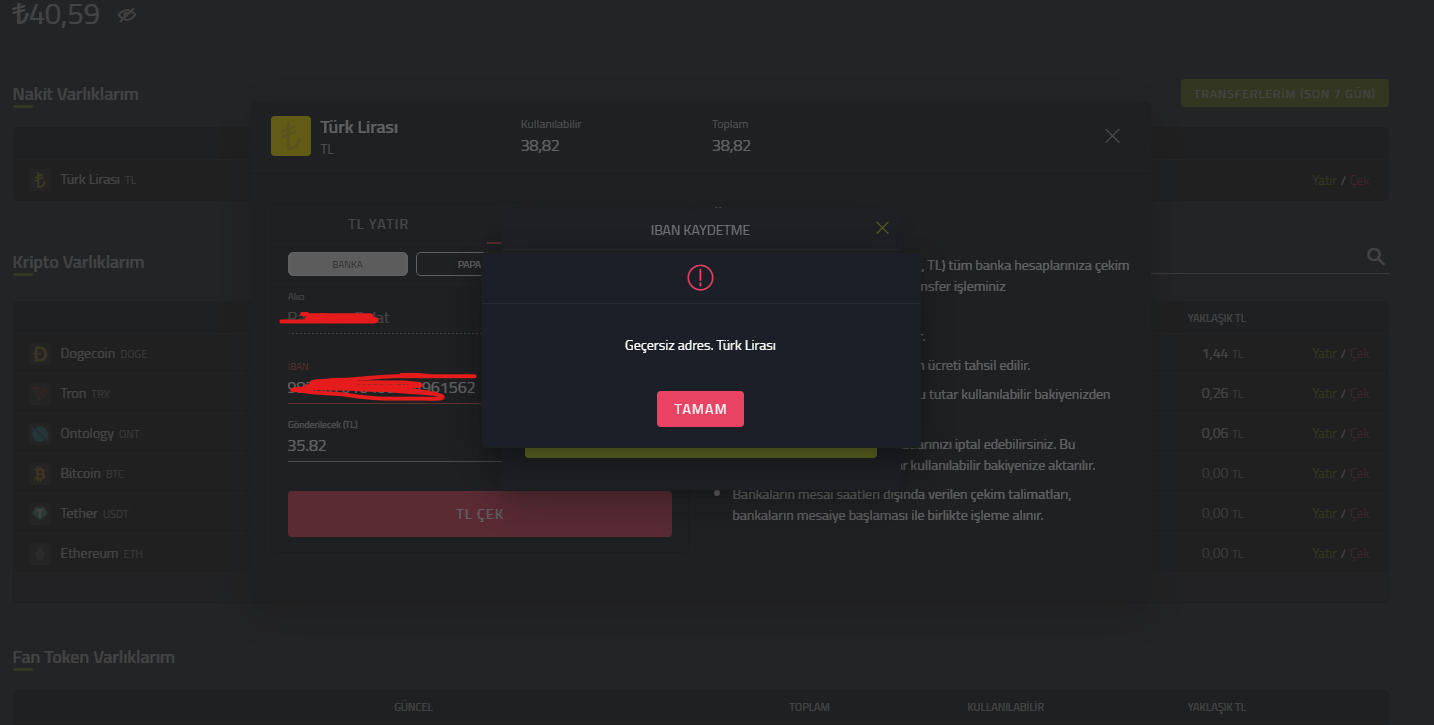Click the 0,00 TL value in the Bitcoin row
The image size is (1434, 725).
[x=1223, y=474]
